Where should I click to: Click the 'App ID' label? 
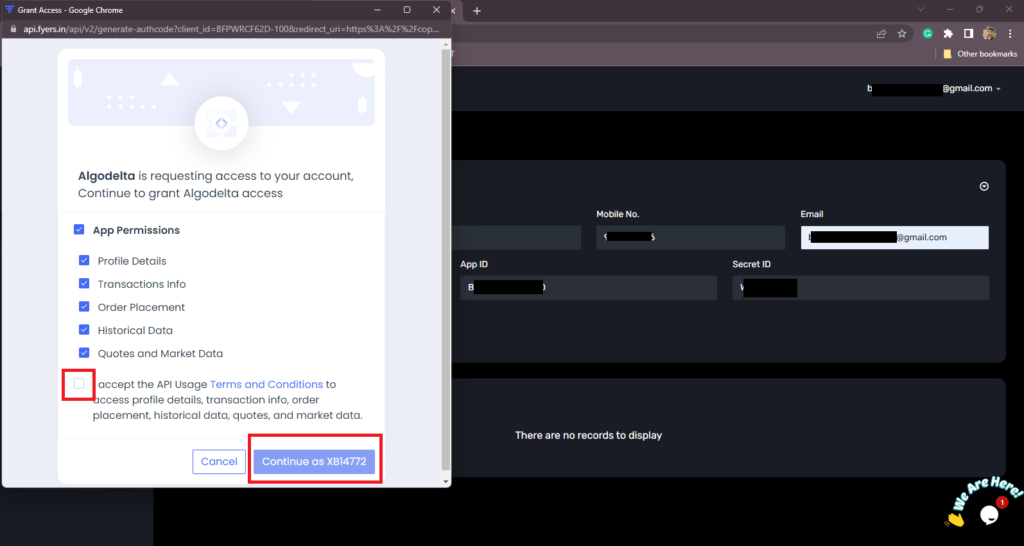click(x=474, y=265)
